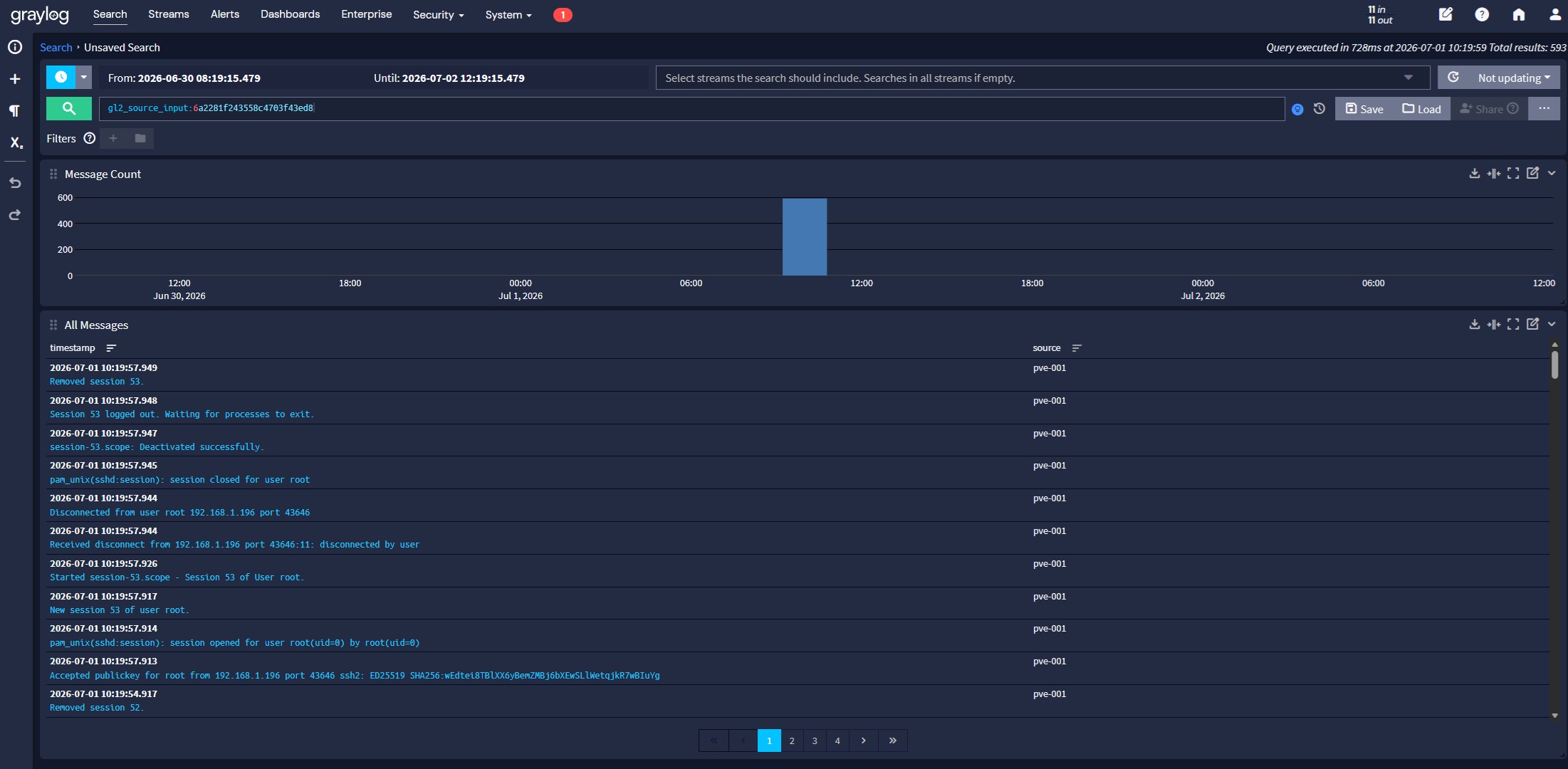Click the Graylog logo
The height and width of the screenshot is (769, 1568).
coord(40,15)
